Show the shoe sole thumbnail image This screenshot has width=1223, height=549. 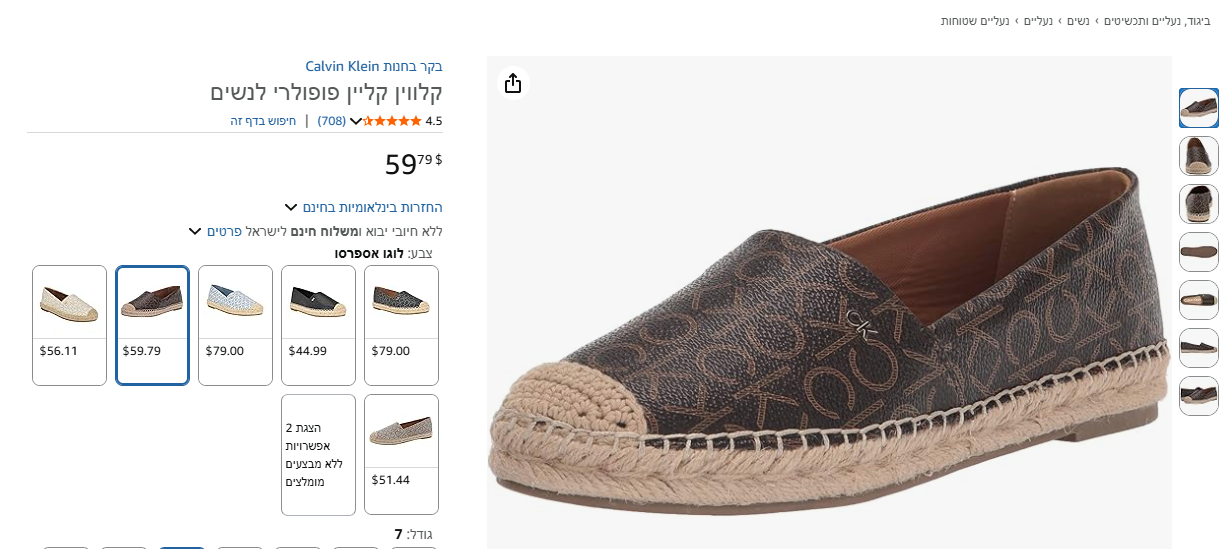click(1198, 252)
